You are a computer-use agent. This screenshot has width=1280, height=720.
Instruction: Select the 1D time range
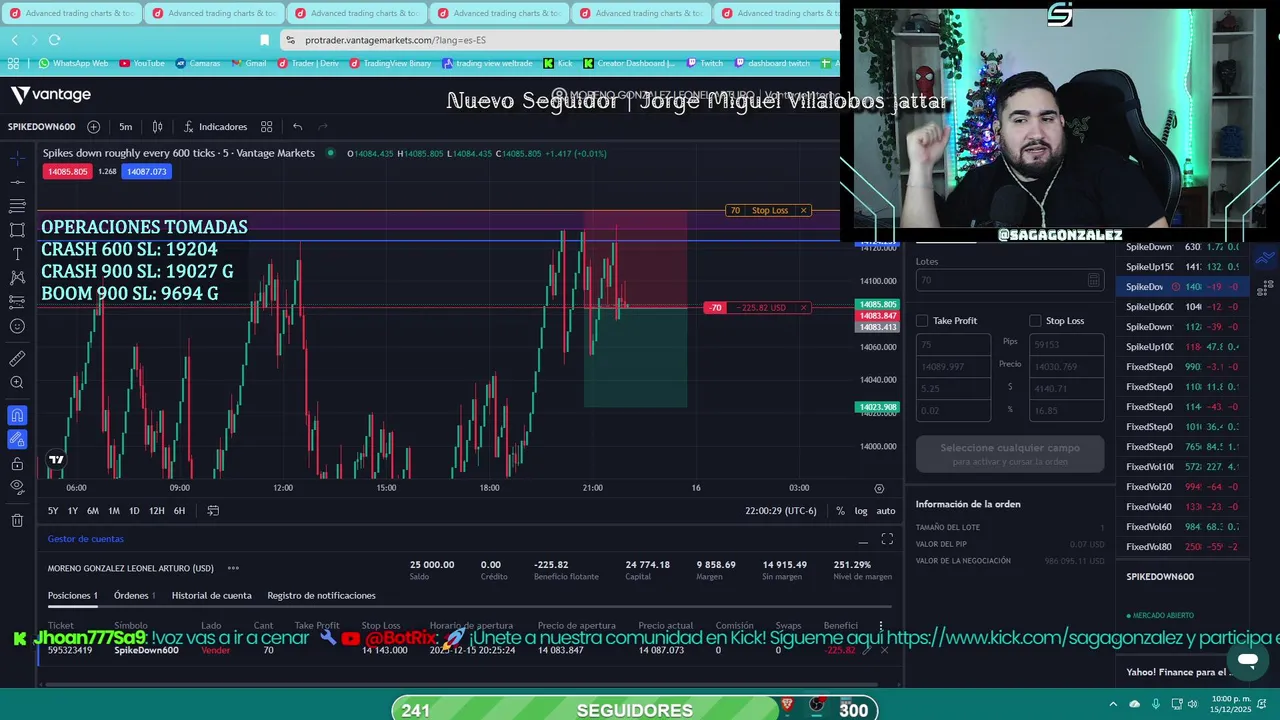[x=134, y=511]
